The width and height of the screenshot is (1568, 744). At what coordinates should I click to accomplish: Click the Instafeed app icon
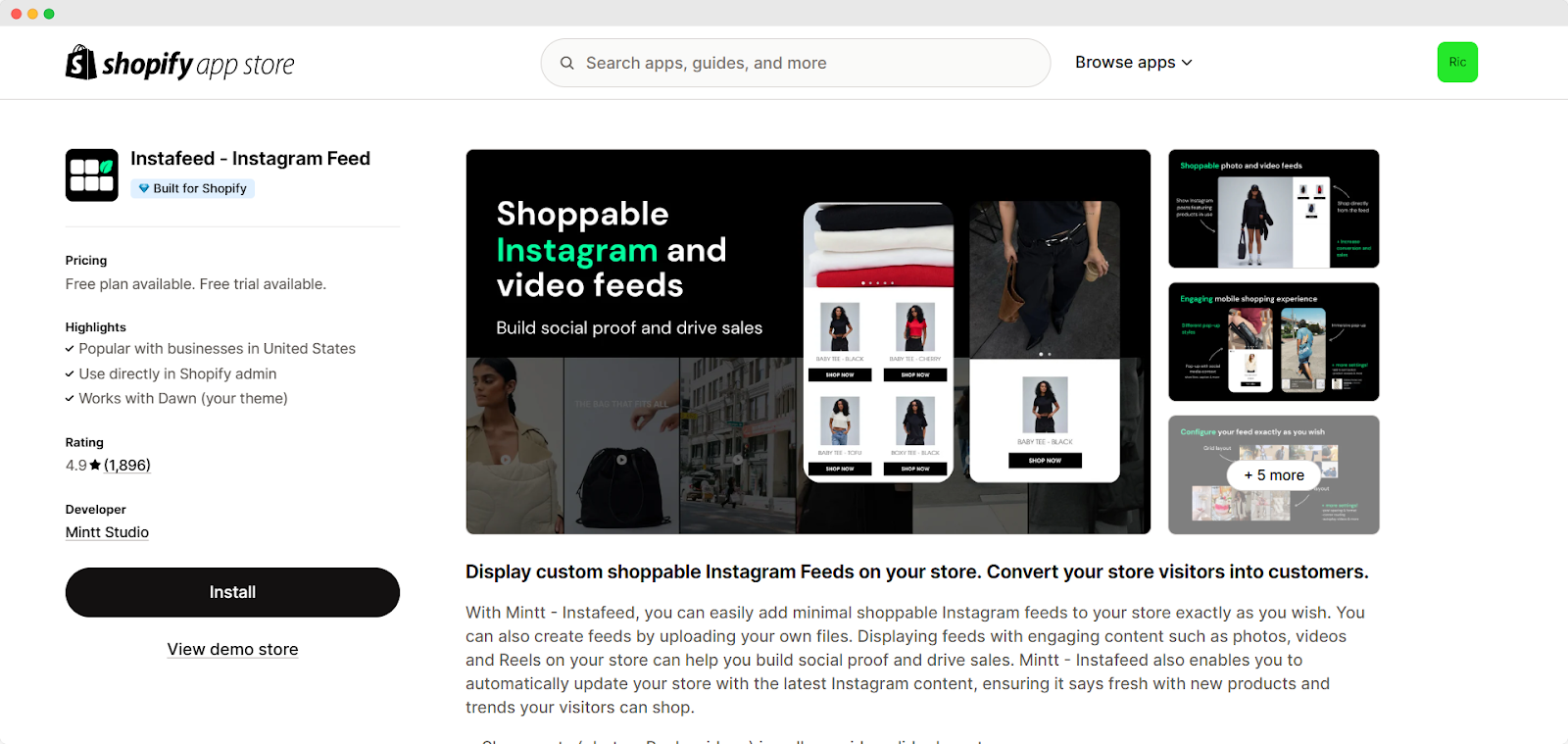92,175
